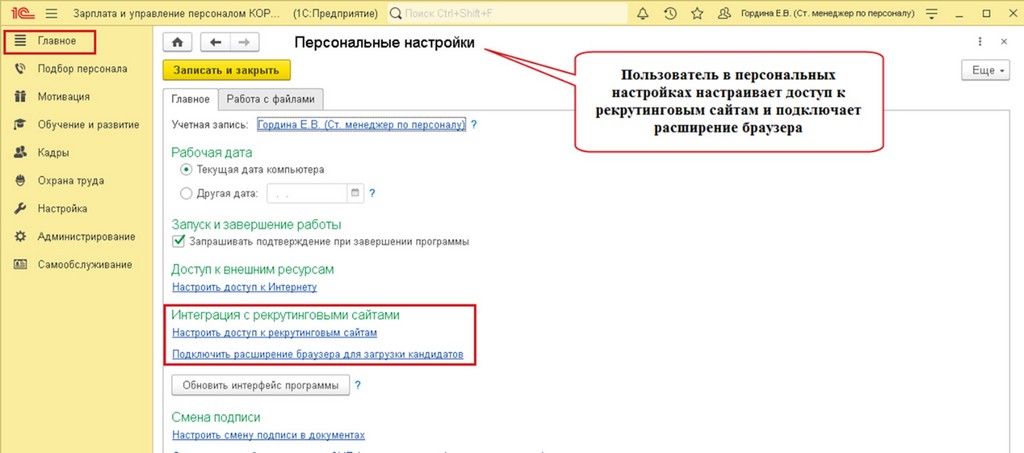Switch to Работа с файлами tab
Image resolution: width=1024 pixels, height=453 pixels.
(270, 99)
